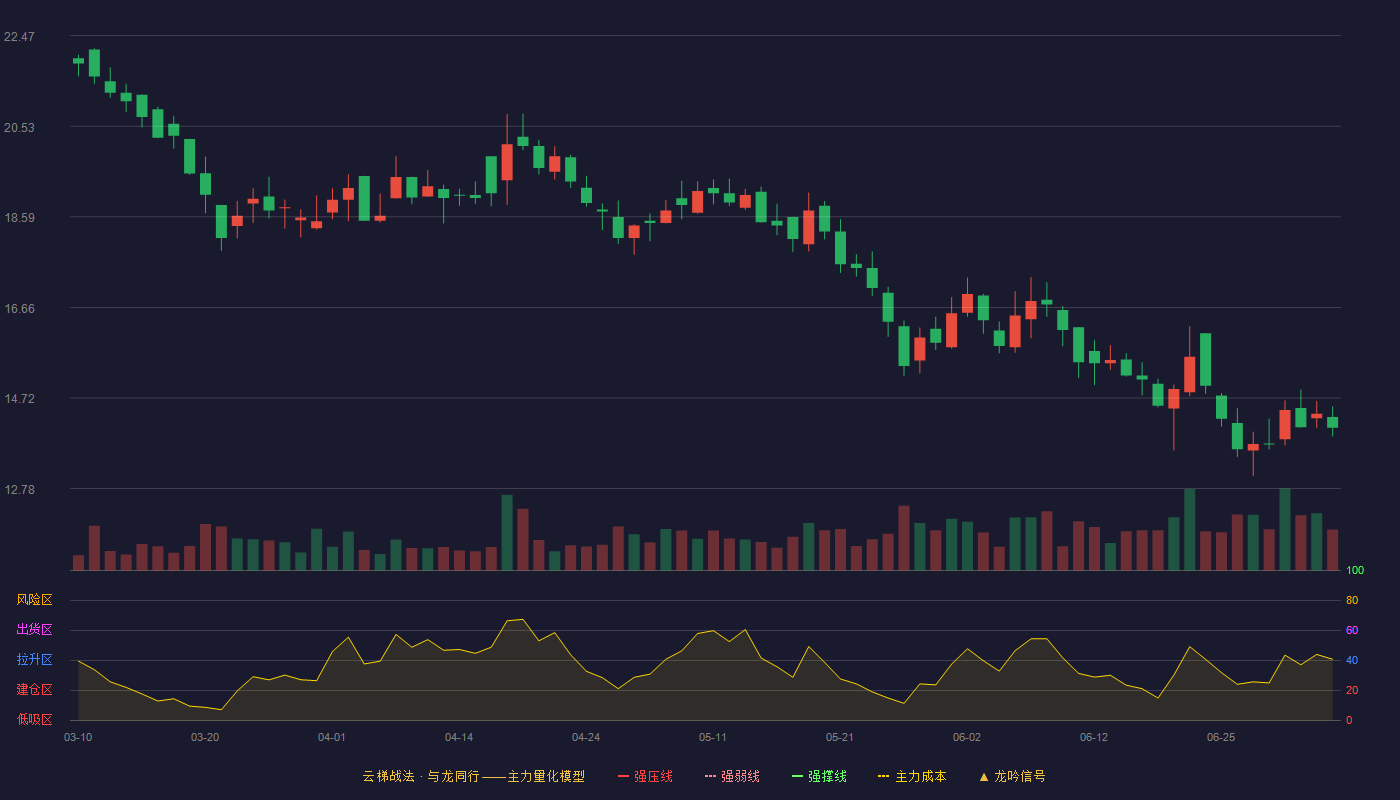Image resolution: width=1400 pixels, height=800 pixels.
Task: Hide the 强压线 series via legend text
Action: 653,776
